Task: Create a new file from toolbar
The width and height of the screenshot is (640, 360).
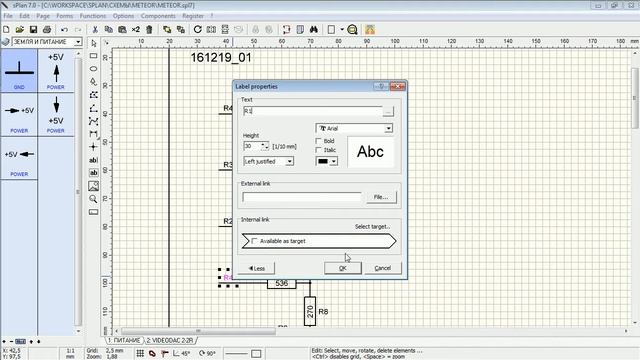Action: tap(7, 29)
